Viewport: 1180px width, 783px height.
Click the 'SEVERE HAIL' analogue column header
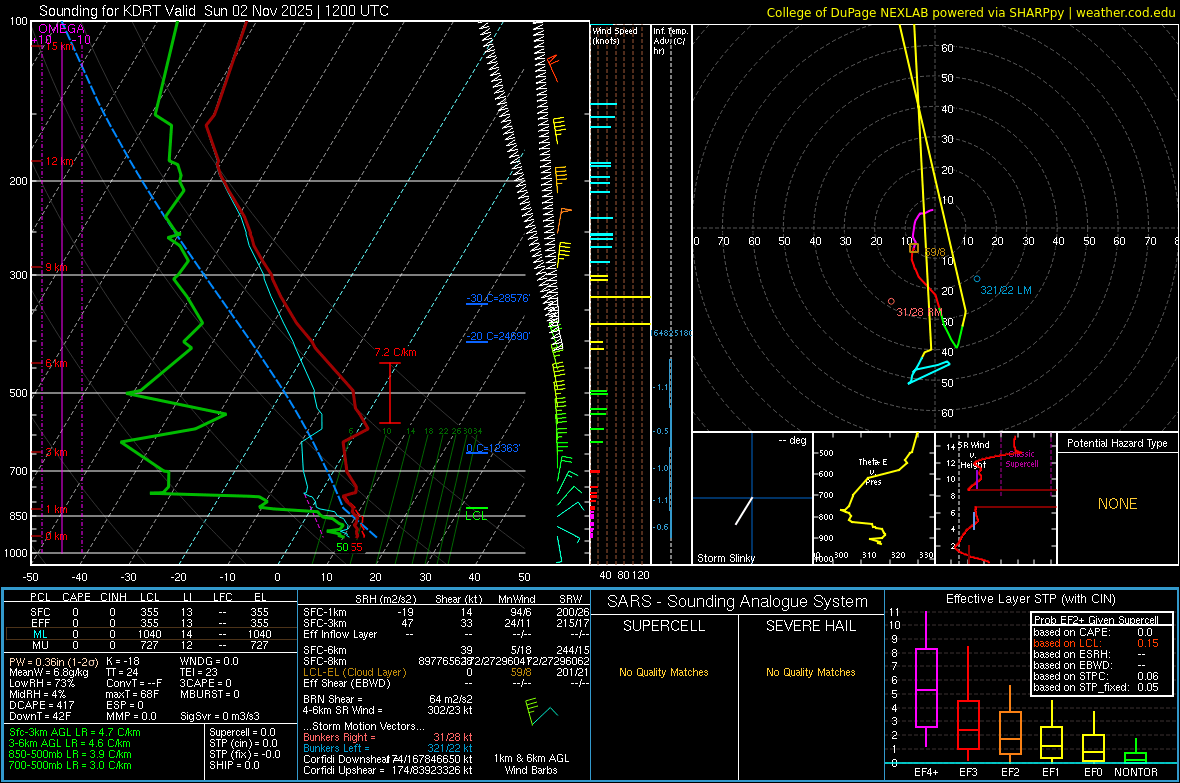pyautogui.click(x=810, y=626)
